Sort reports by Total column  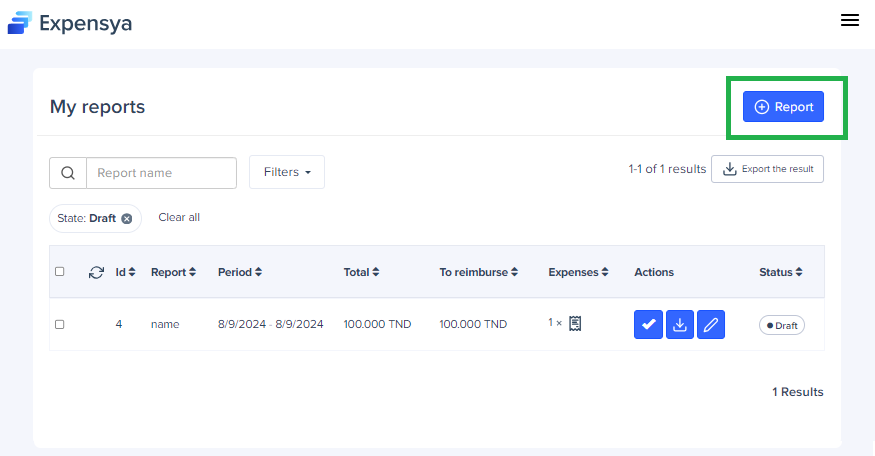pyautogui.click(x=361, y=272)
